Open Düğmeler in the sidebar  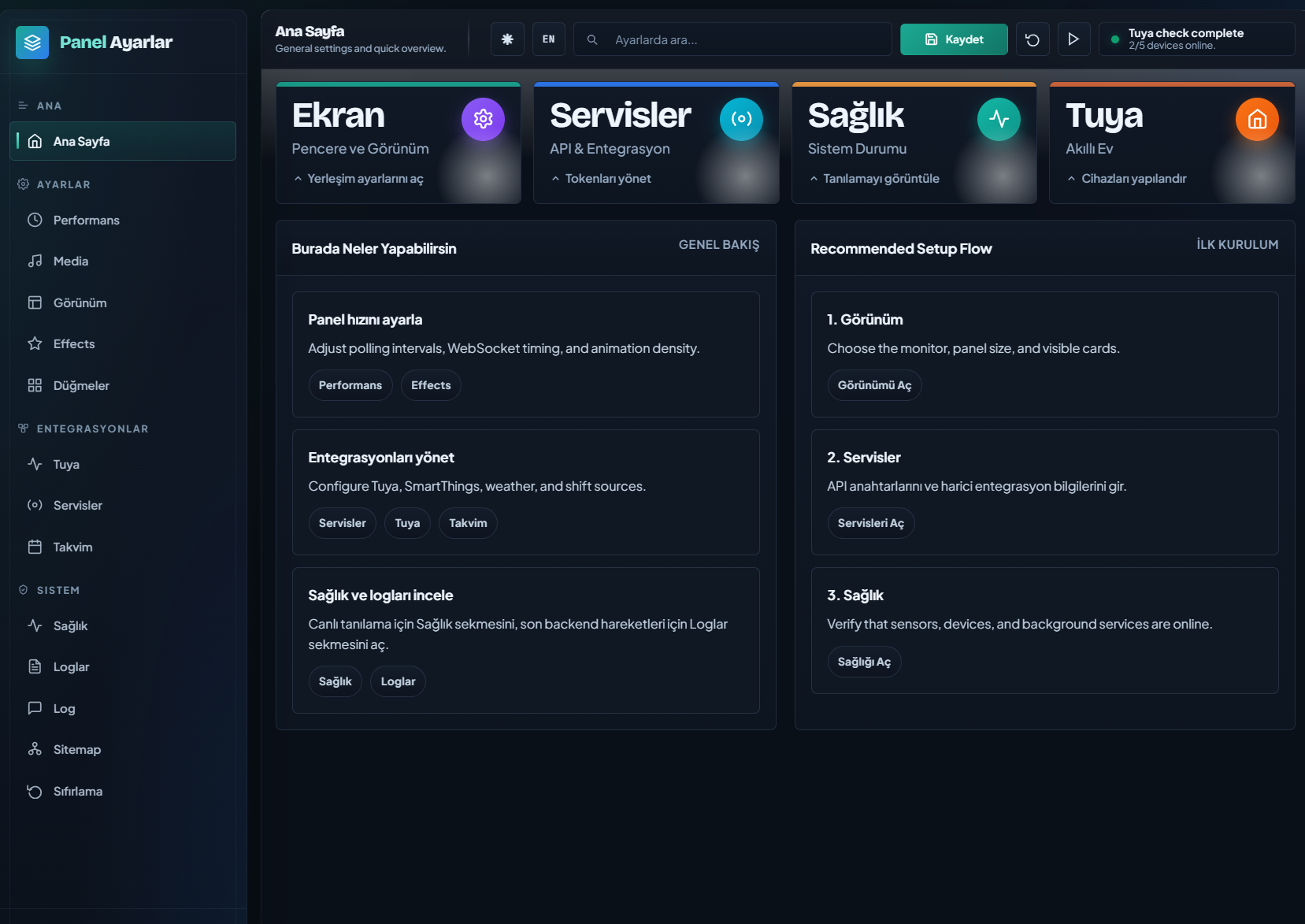coord(123,385)
